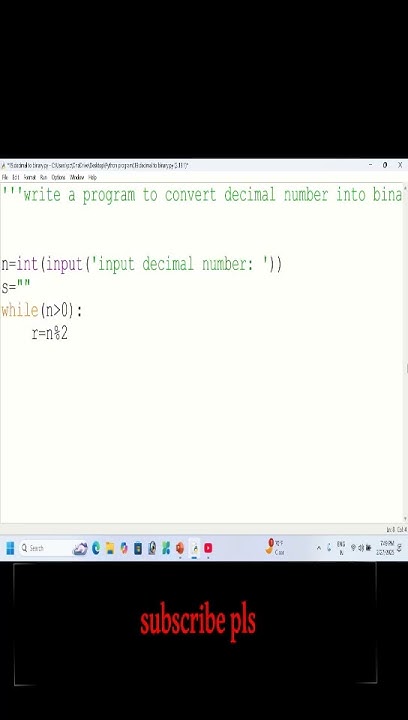Click the docstring comment 'write a program'

[x=201, y=195]
